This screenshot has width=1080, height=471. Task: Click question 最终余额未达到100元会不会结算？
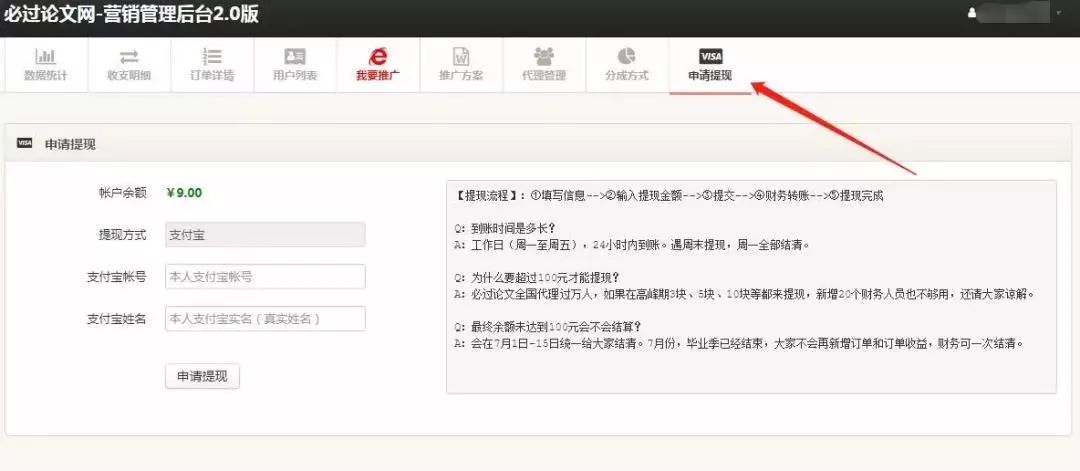[549, 327]
